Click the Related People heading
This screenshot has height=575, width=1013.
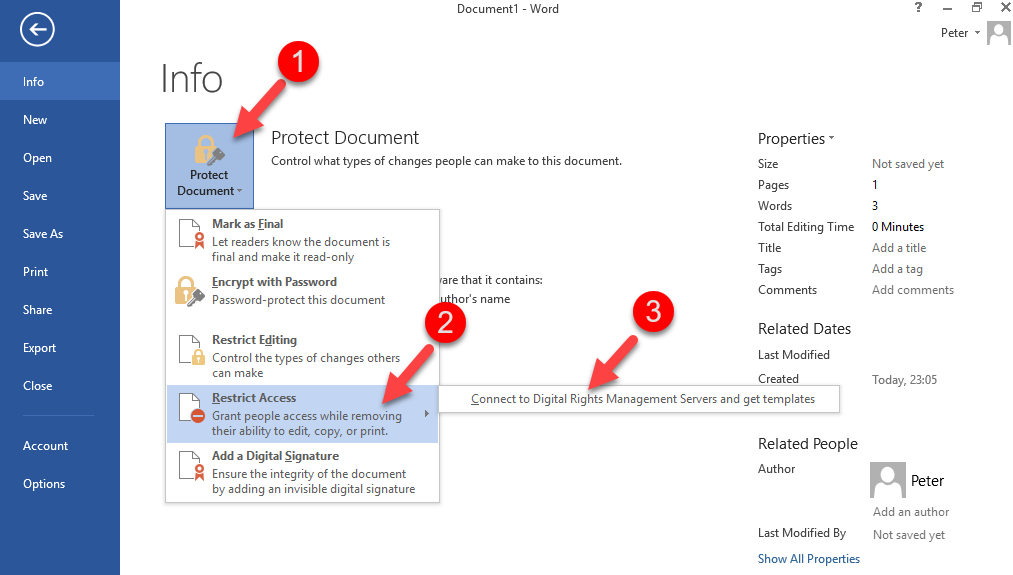point(808,444)
